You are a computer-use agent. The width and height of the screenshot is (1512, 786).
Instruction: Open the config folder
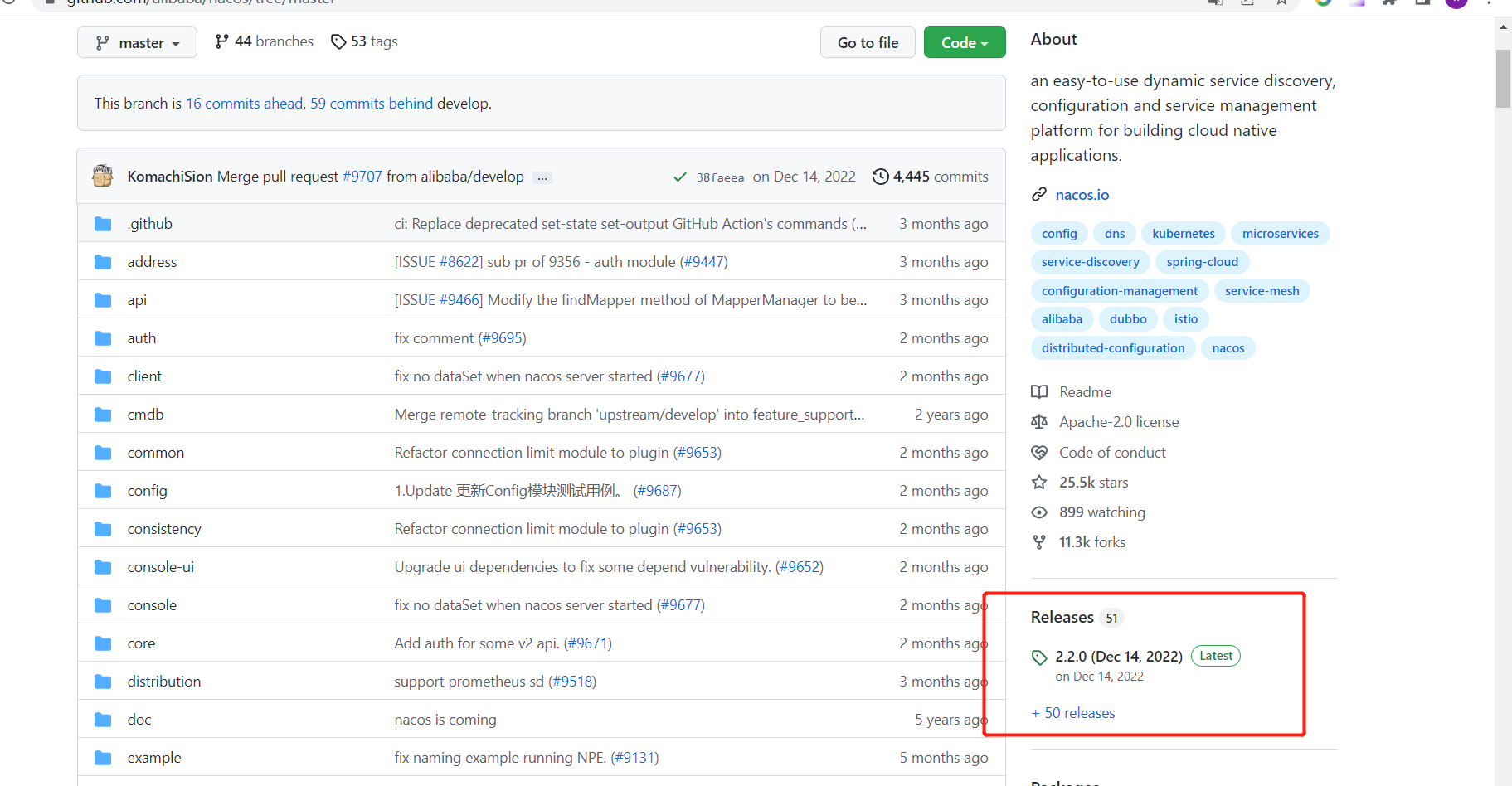[147, 491]
